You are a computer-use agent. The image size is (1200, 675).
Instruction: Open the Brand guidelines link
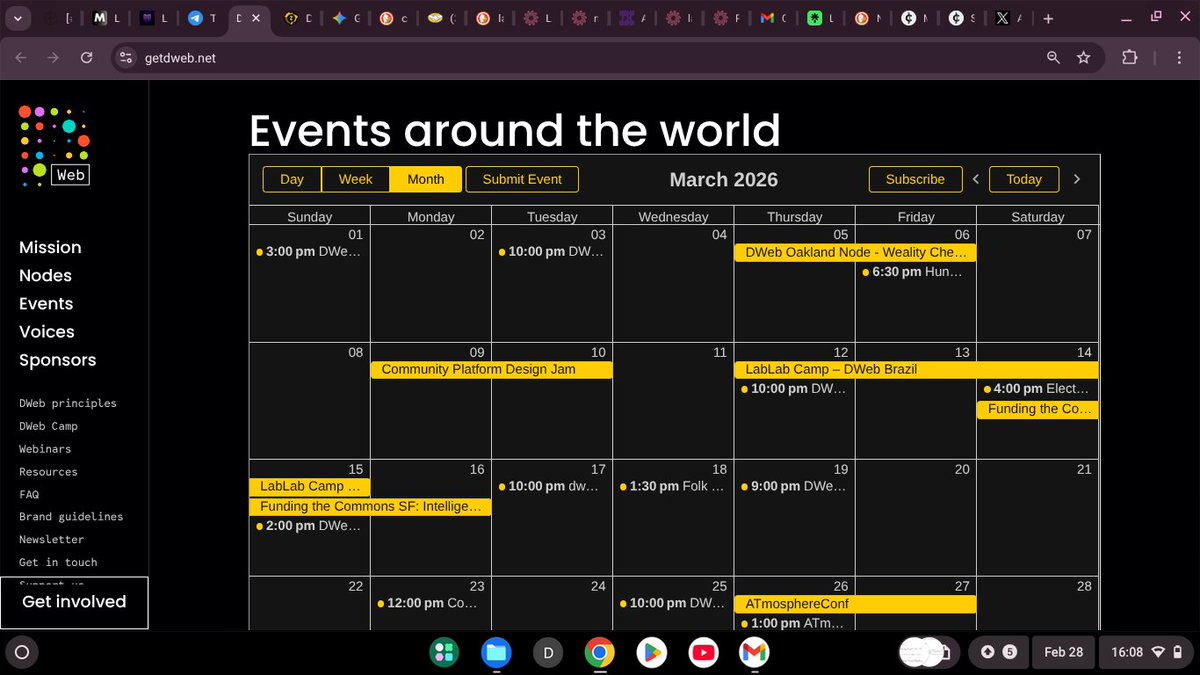[71, 517]
